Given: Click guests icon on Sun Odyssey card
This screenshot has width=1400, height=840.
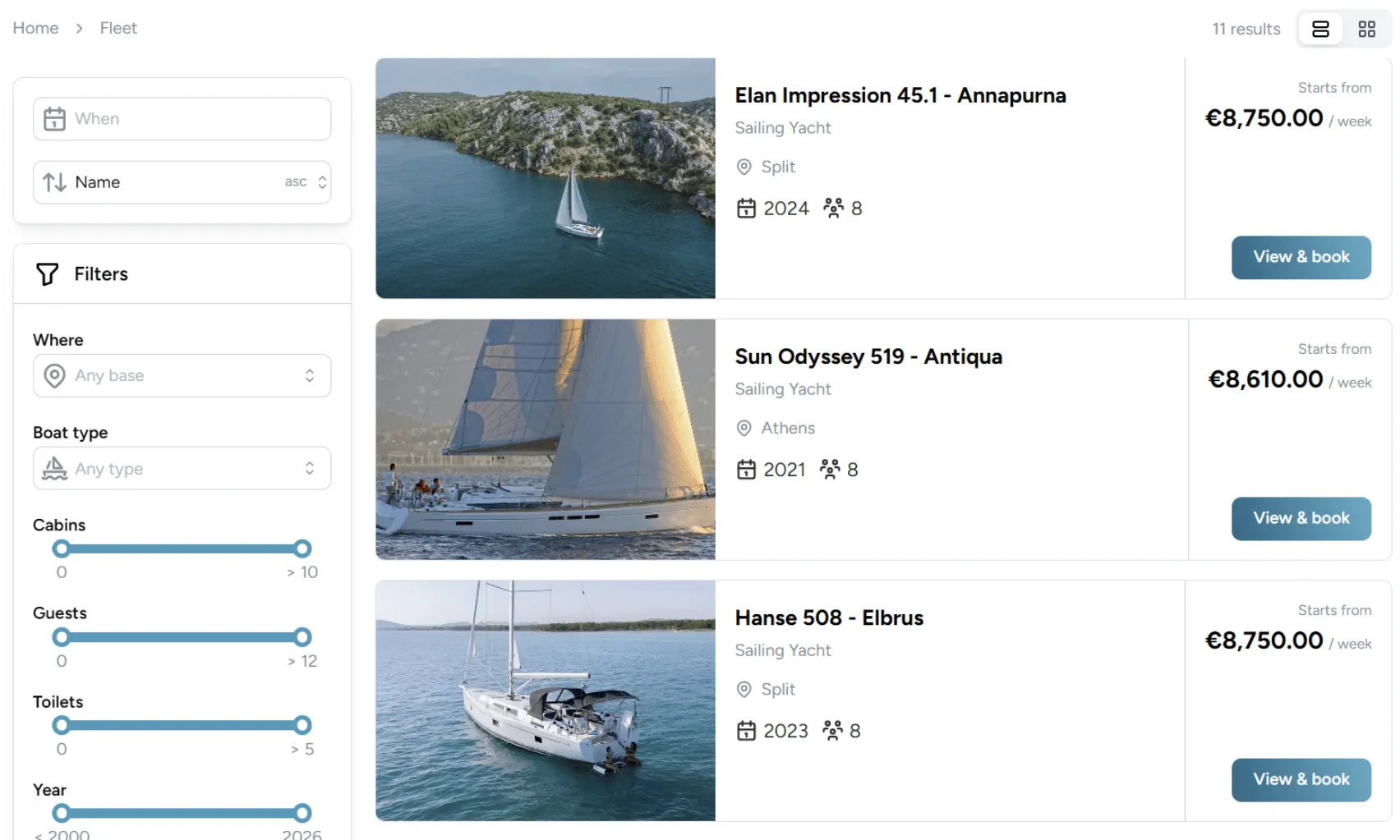Looking at the screenshot, I should pos(830,470).
